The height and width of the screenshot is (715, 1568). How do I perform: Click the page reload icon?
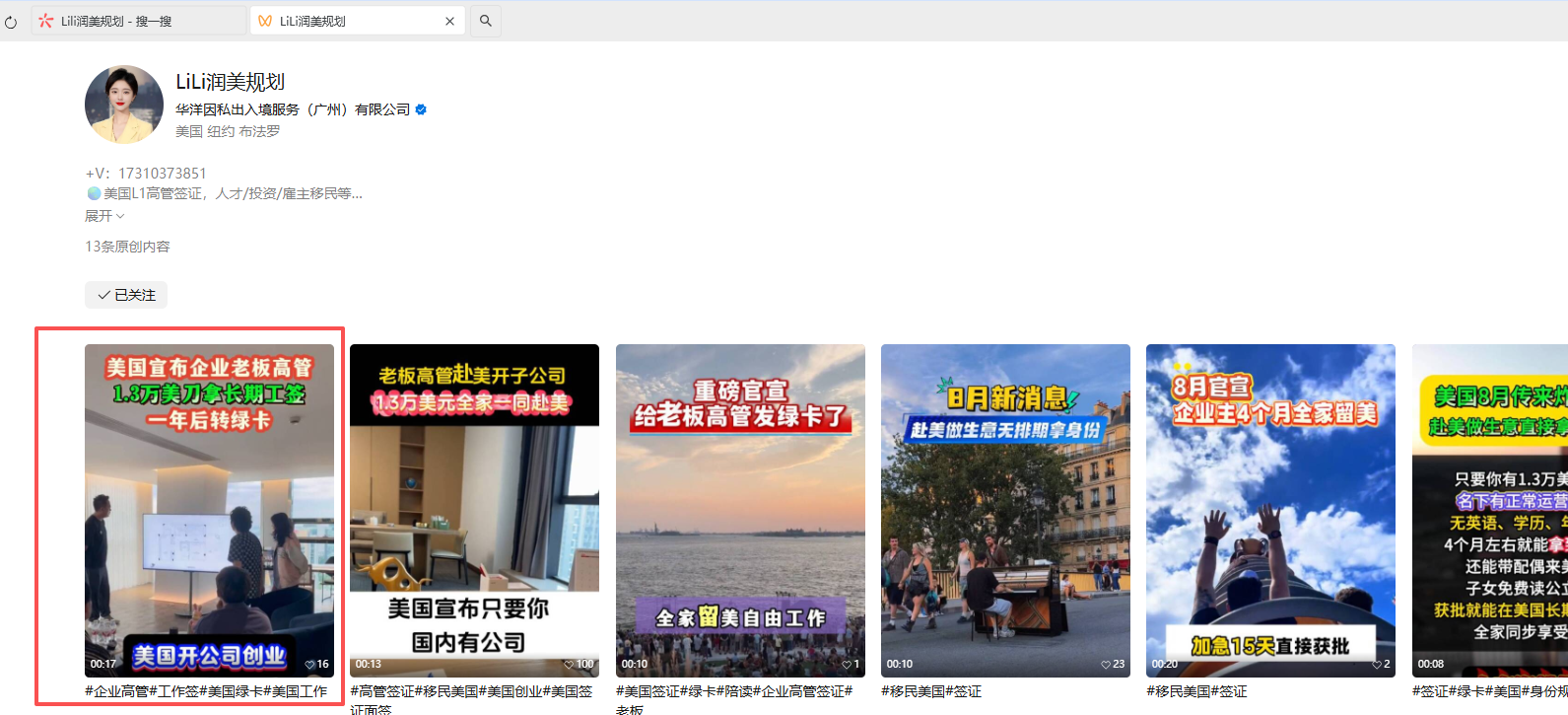tap(11, 21)
